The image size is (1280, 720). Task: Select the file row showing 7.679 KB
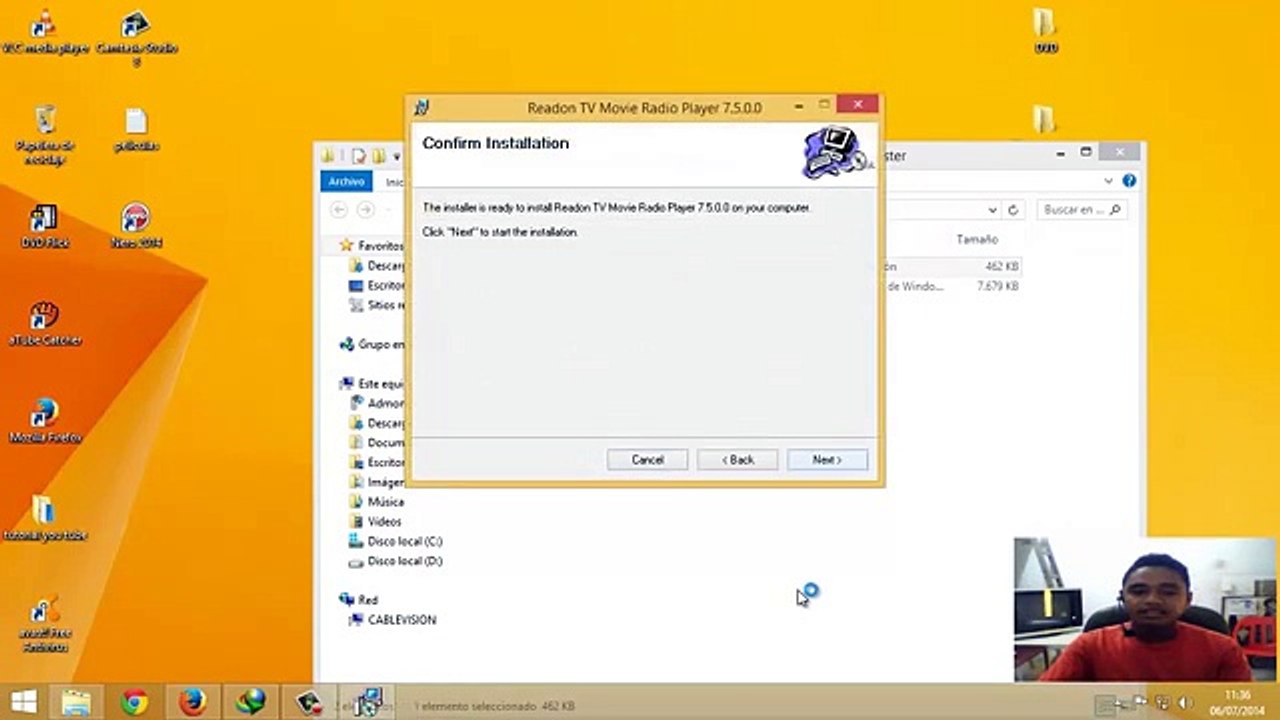(954, 286)
